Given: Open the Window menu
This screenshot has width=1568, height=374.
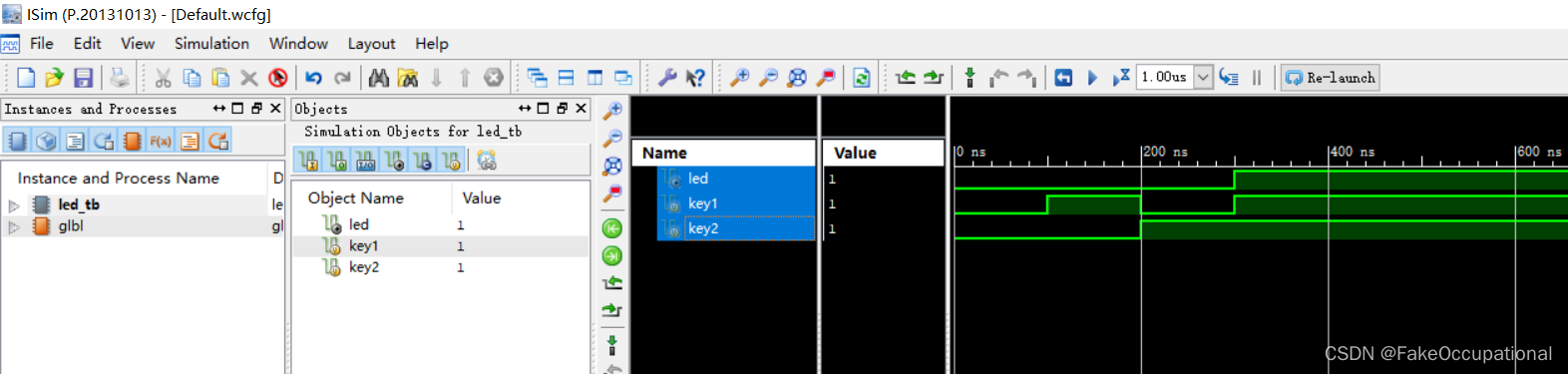Looking at the screenshot, I should click(x=298, y=44).
